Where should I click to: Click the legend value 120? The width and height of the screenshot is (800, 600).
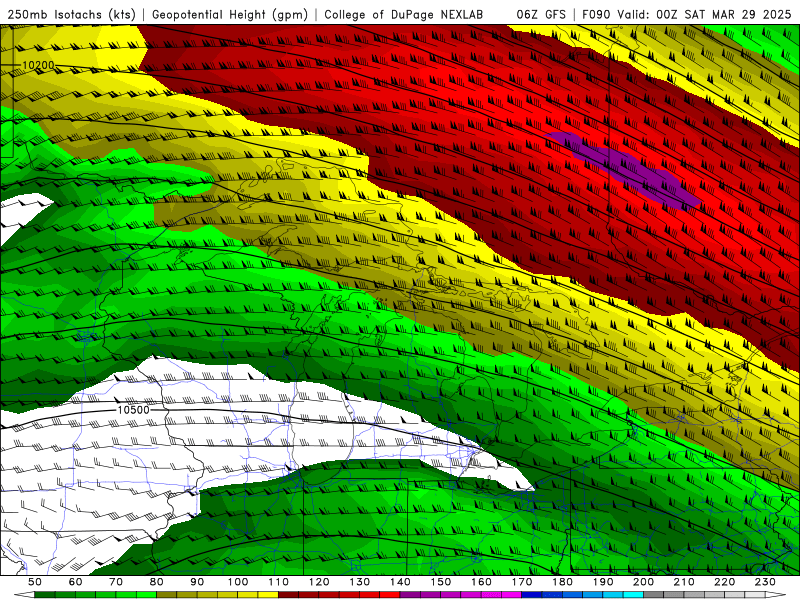coord(319,582)
